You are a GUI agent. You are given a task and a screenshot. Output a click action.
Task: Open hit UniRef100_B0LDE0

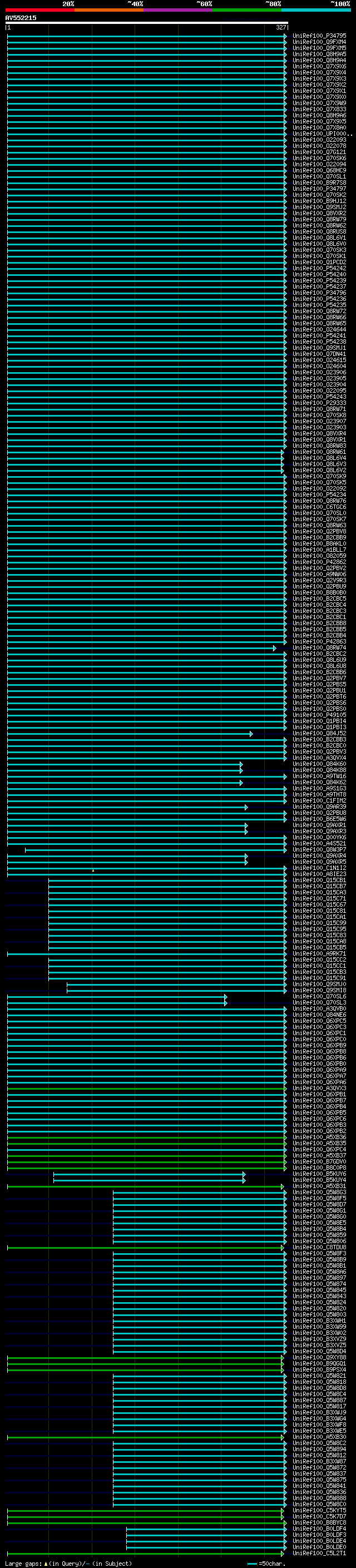pos(319,1547)
